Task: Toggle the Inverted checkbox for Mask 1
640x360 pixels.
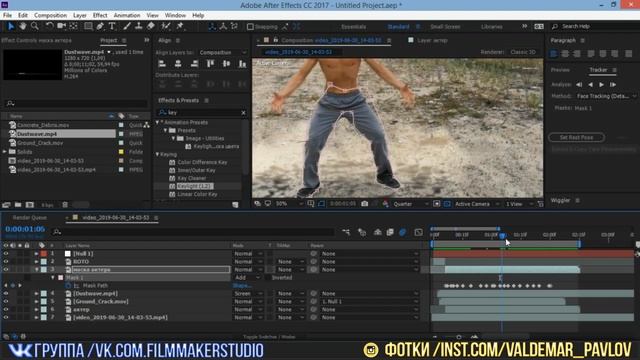Action: (267, 278)
